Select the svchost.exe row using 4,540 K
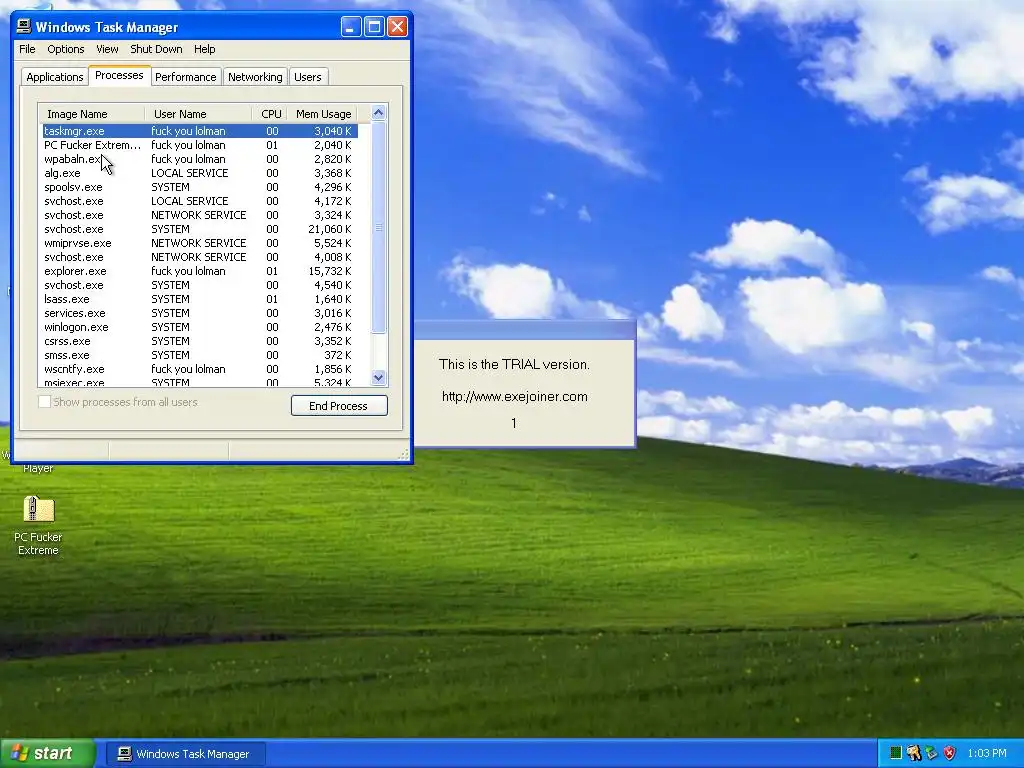1024x768 pixels. [200, 285]
